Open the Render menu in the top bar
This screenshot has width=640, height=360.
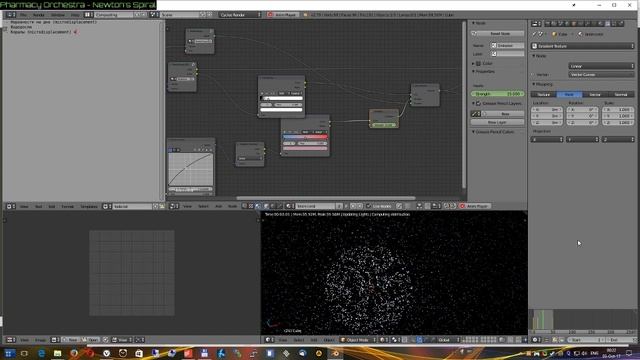pyautogui.click(x=38, y=15)
